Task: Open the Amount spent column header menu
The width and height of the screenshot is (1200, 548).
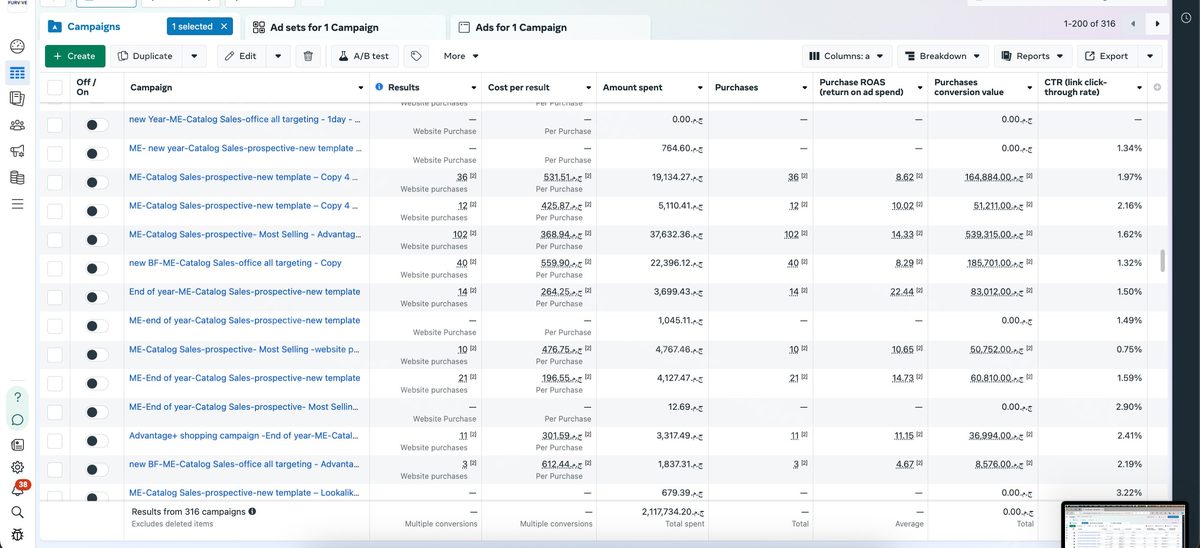Action: pos(700,88)
